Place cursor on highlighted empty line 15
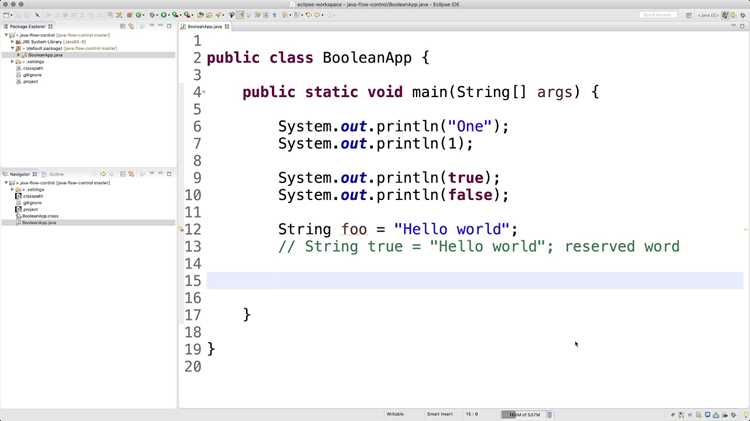The width and height of the screenshot is (750, 421). pyautogui.click(x=475, y=281)
